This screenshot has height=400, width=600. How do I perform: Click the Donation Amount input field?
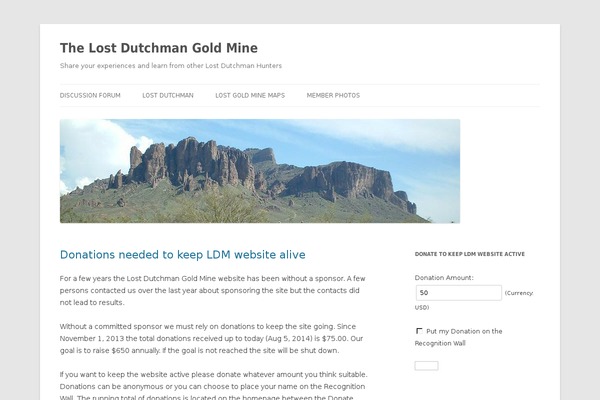[x=458, y=293]
